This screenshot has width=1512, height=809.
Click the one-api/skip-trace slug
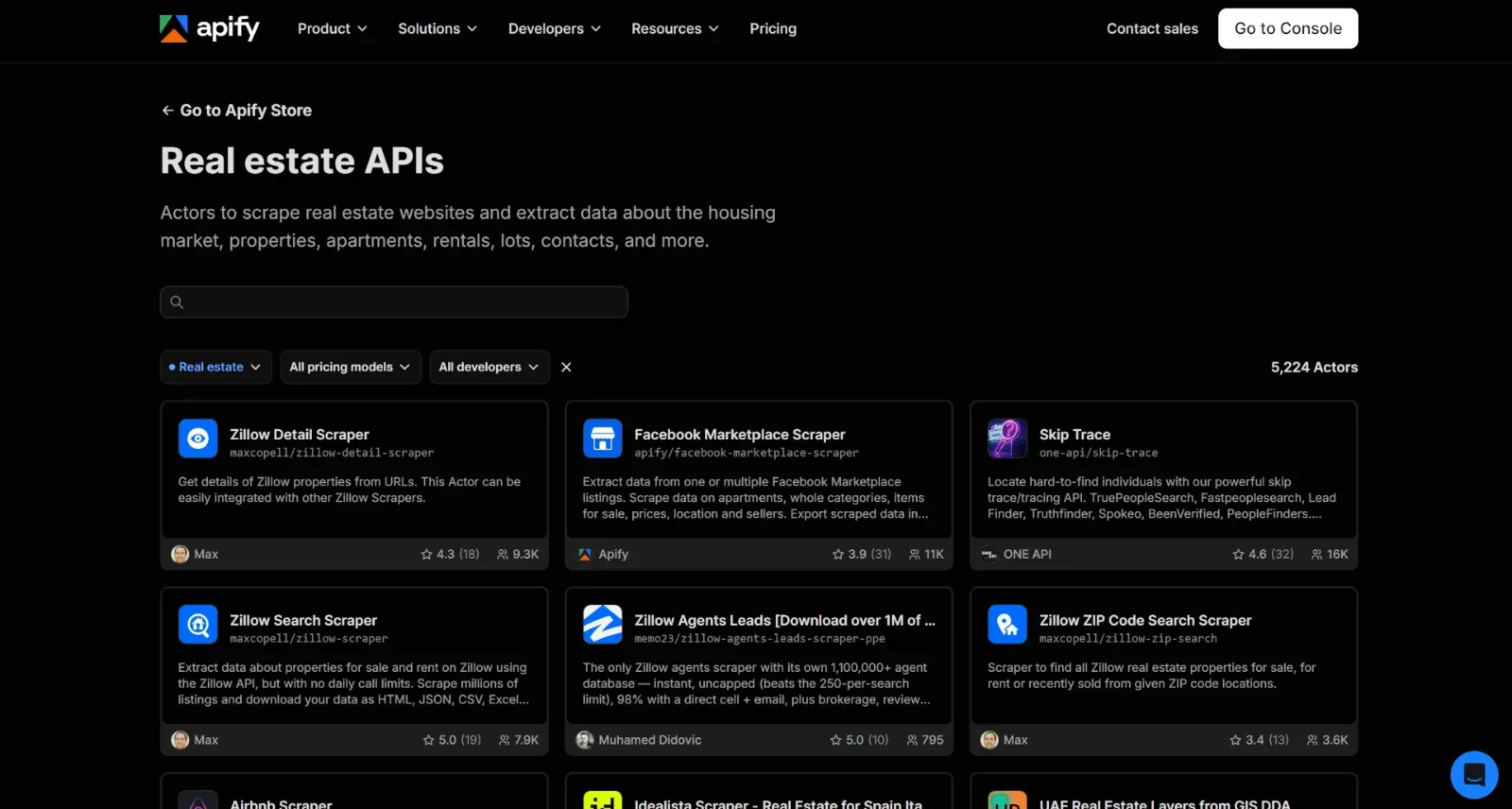[1098, 454]
